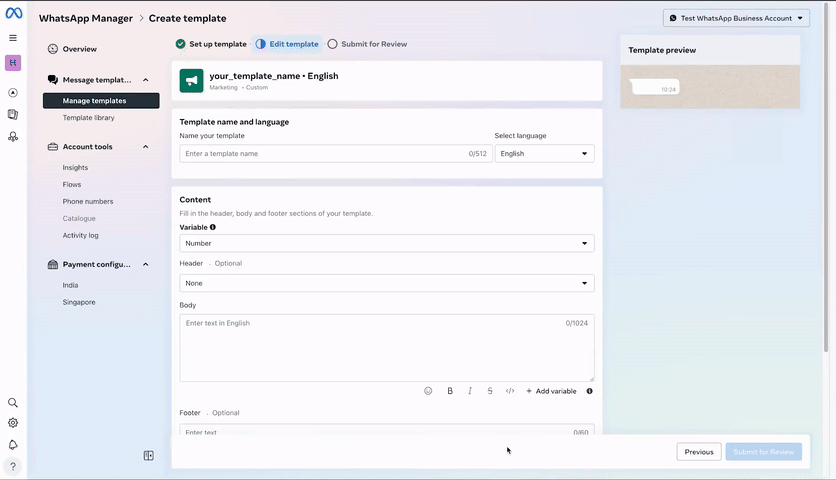Open the search magnifier icon

click(x=13, y=403)
